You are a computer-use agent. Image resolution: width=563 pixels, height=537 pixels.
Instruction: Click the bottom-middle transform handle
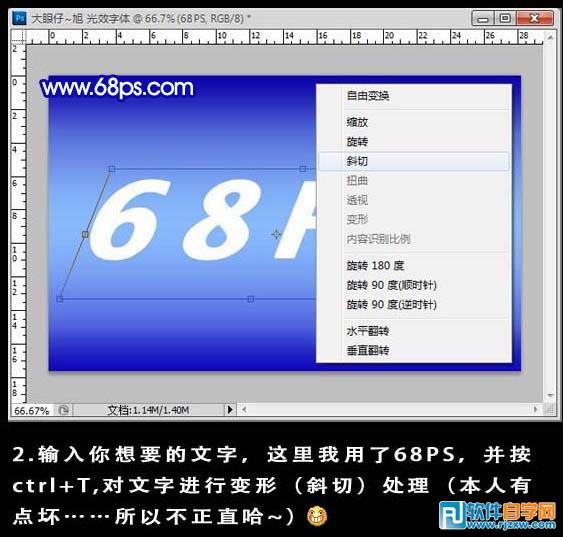click(251, 299)
